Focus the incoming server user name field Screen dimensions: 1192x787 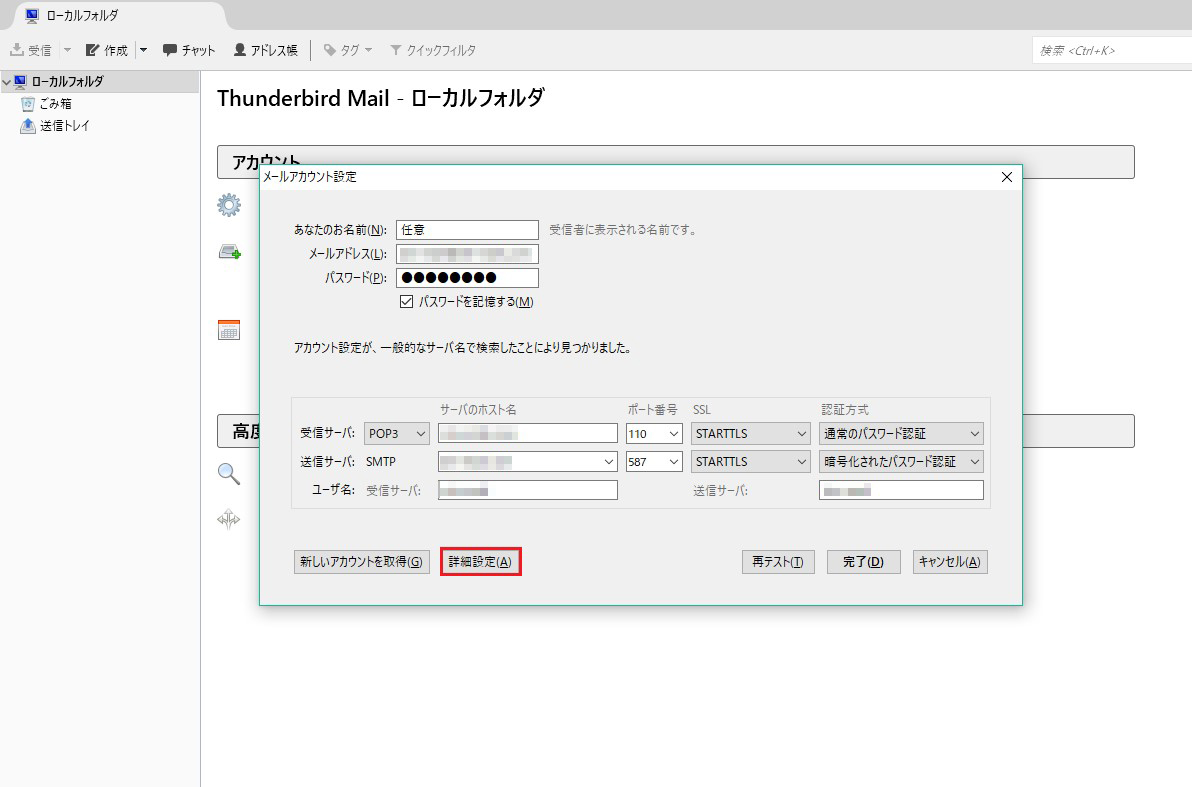[x=528, y=490]
